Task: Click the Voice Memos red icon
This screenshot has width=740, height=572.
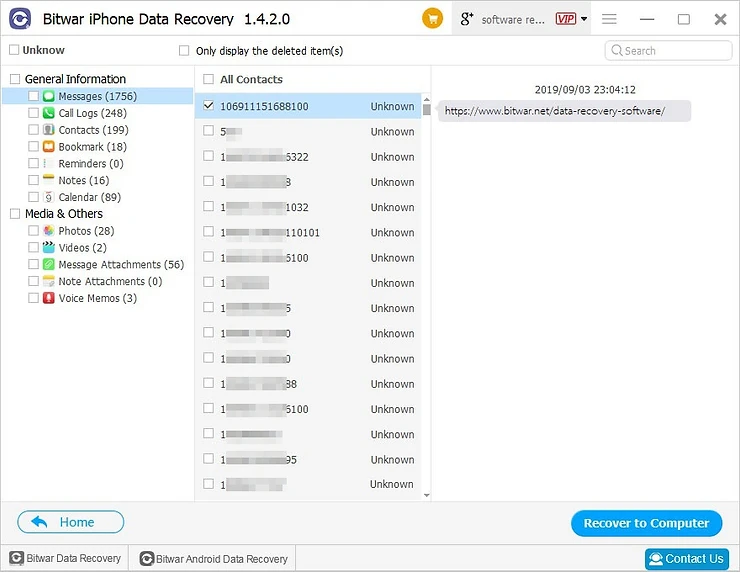Action: point(49,298)
